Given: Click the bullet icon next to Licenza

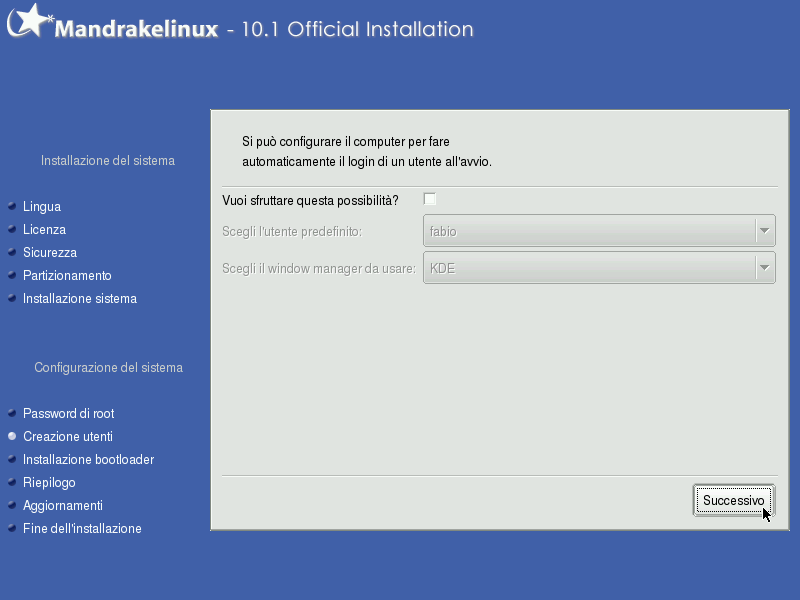Looking at the screenshot, I should [11, 230].
